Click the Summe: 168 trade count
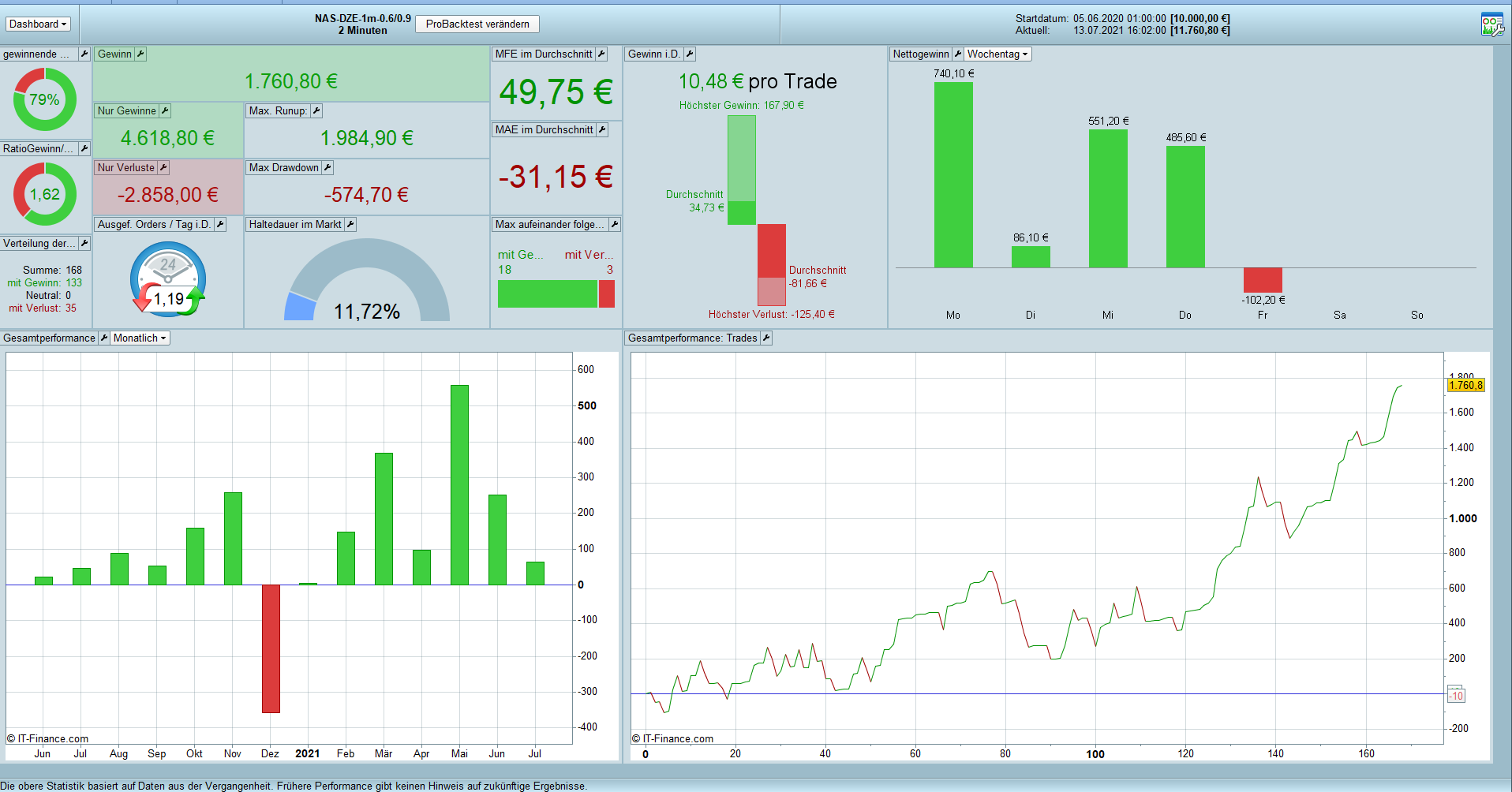The height and width of the screenshot is (792, 1512). [x=52, y=270]
